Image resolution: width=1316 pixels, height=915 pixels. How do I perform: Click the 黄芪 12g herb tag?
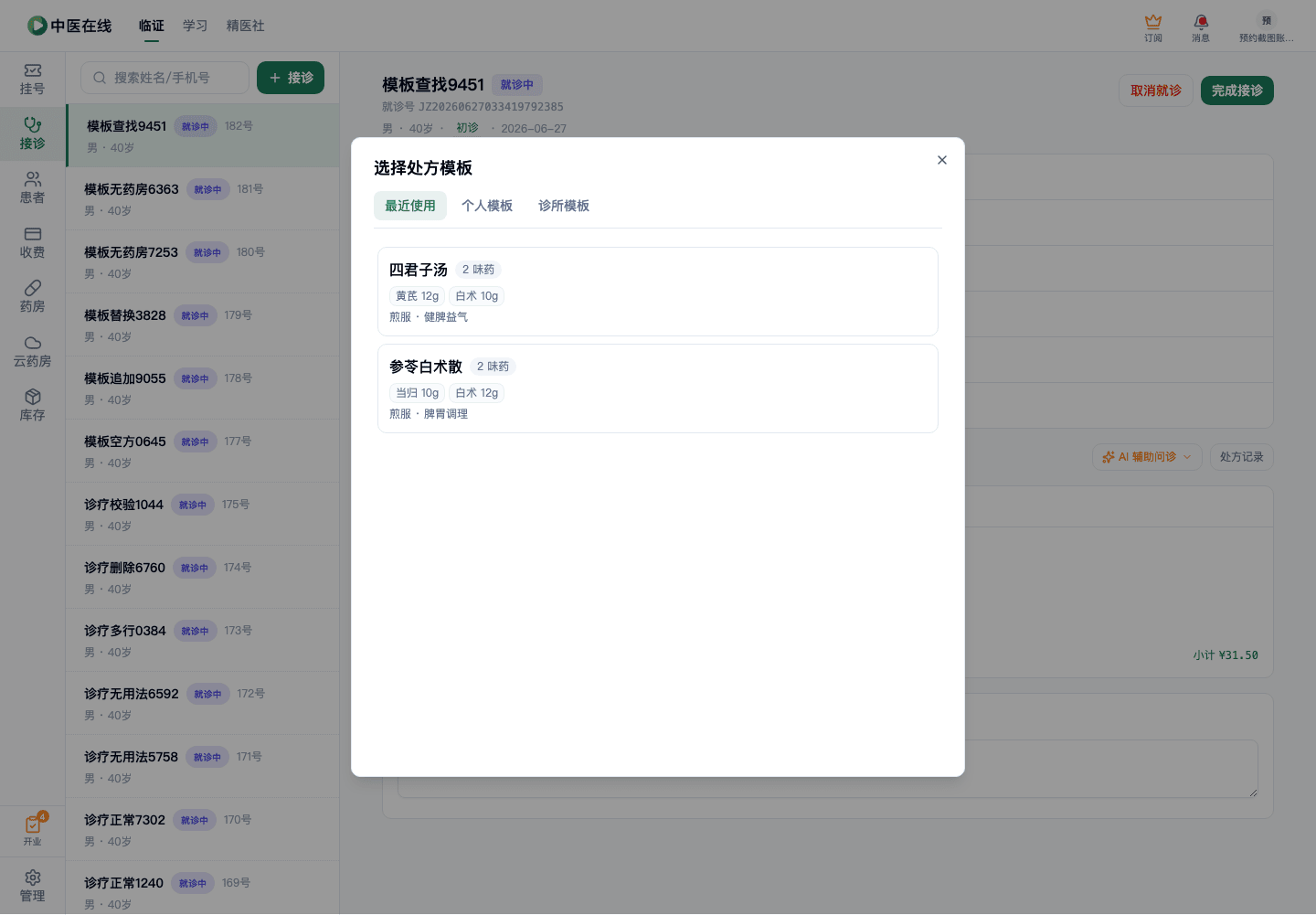418,296
